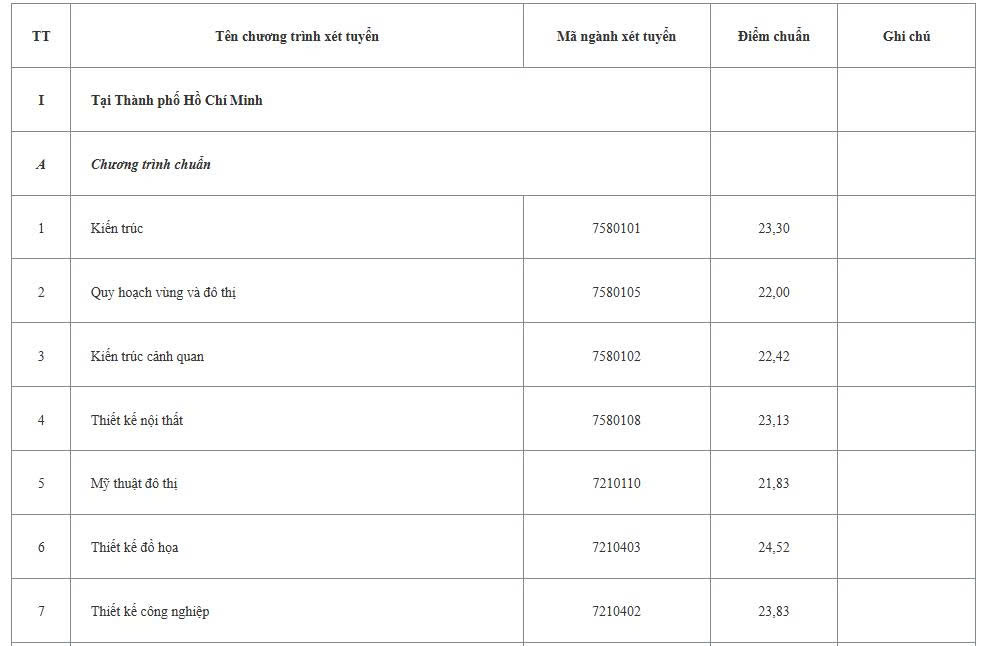
Task: Click the score 24,52 cell
Action: 773,547
